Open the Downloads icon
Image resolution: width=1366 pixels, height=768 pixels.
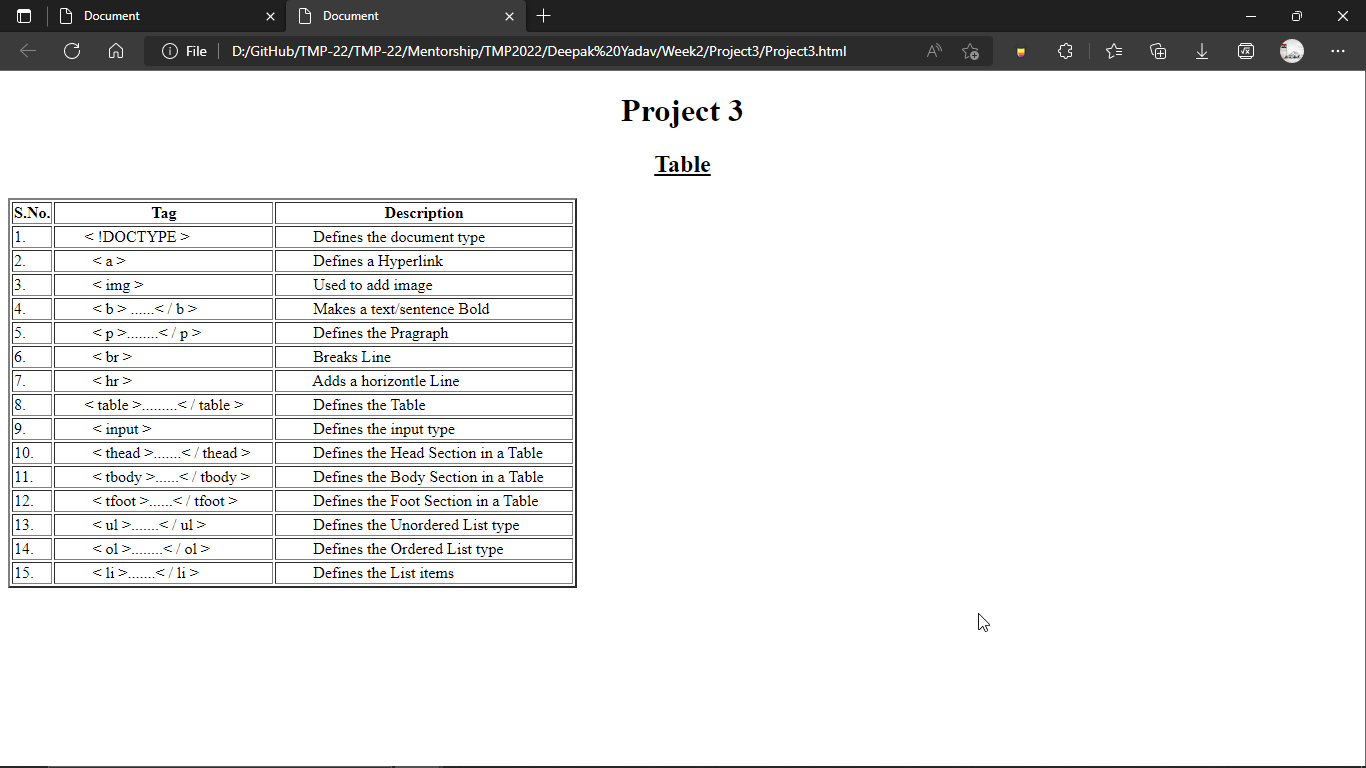tap(1202, 51)
